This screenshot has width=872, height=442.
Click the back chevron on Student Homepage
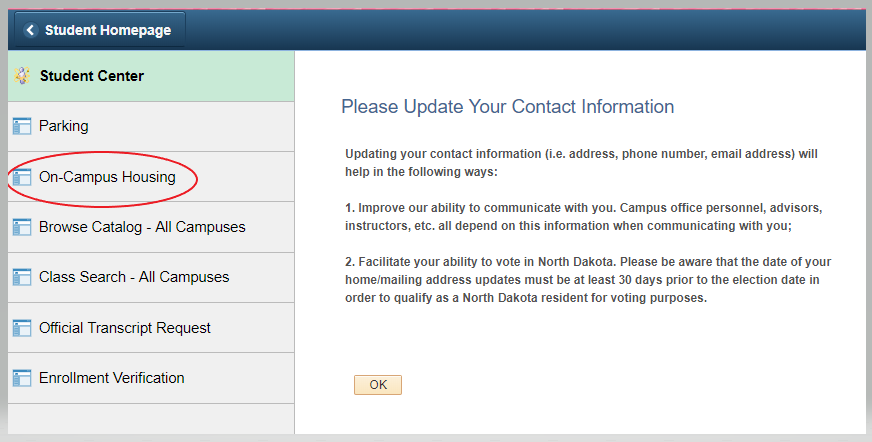31,30
